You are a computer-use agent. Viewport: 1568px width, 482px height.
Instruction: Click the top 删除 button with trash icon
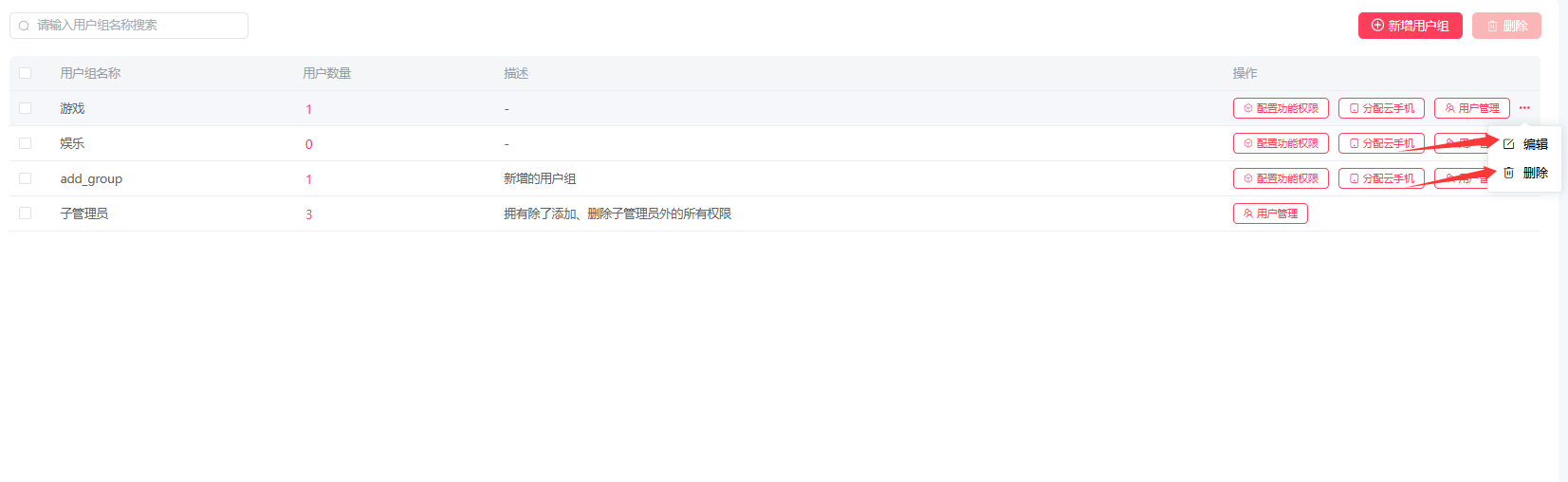pos(1506,26)
